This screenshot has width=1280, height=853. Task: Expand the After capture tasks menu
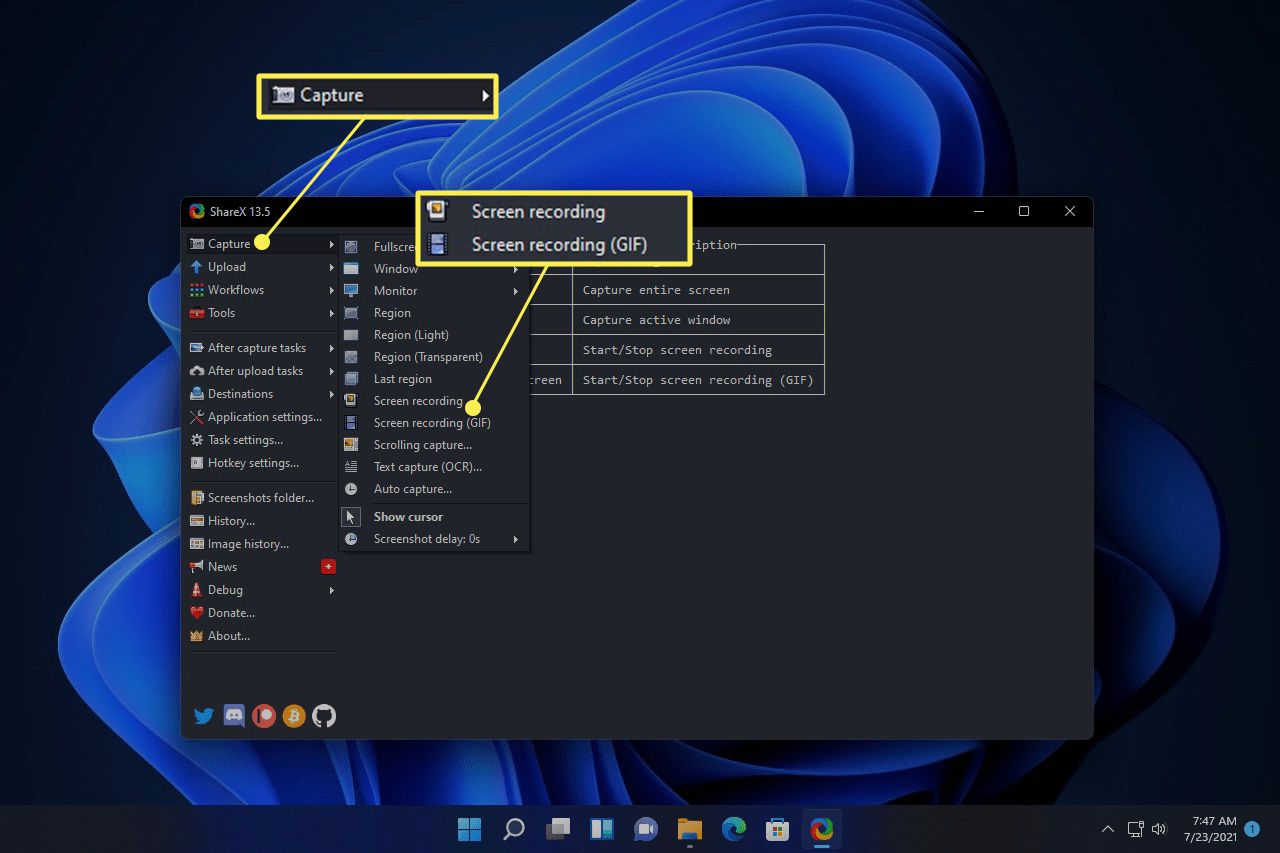(x=257, y=348)
